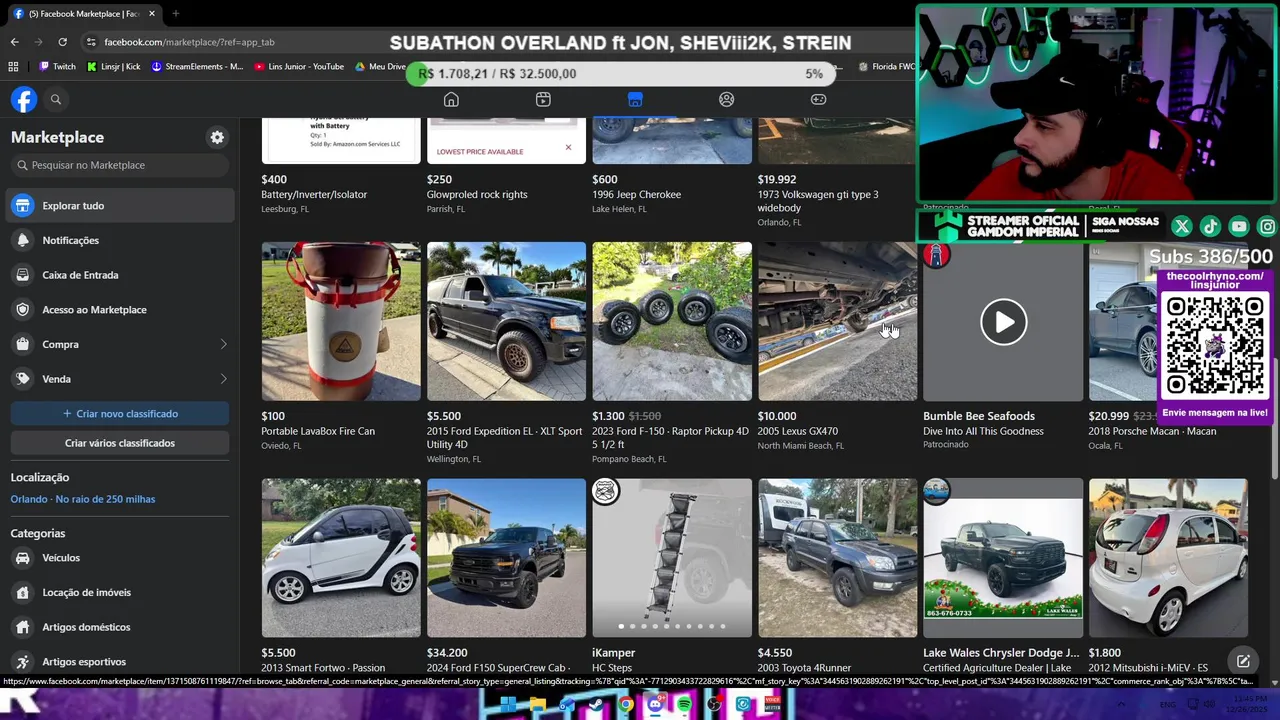1280x720 pixels.
Task: Open the StreamElements bookmark
Action: pos(197,67)
